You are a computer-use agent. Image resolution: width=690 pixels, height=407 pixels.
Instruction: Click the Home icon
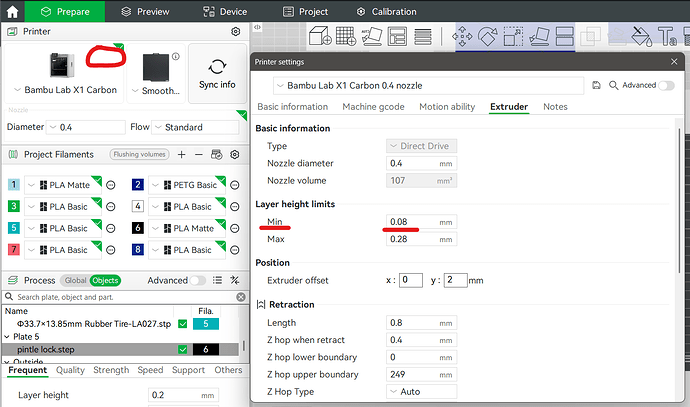coord(12,11)
